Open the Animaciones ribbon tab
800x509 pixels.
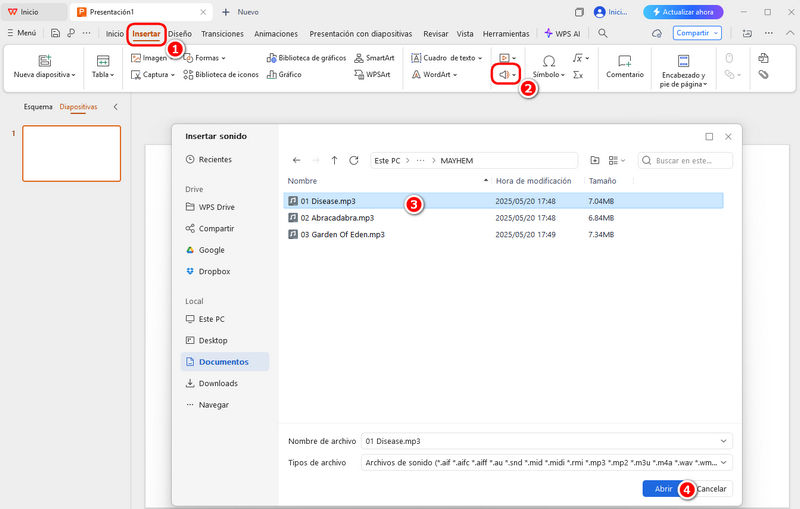pos(276,33)
